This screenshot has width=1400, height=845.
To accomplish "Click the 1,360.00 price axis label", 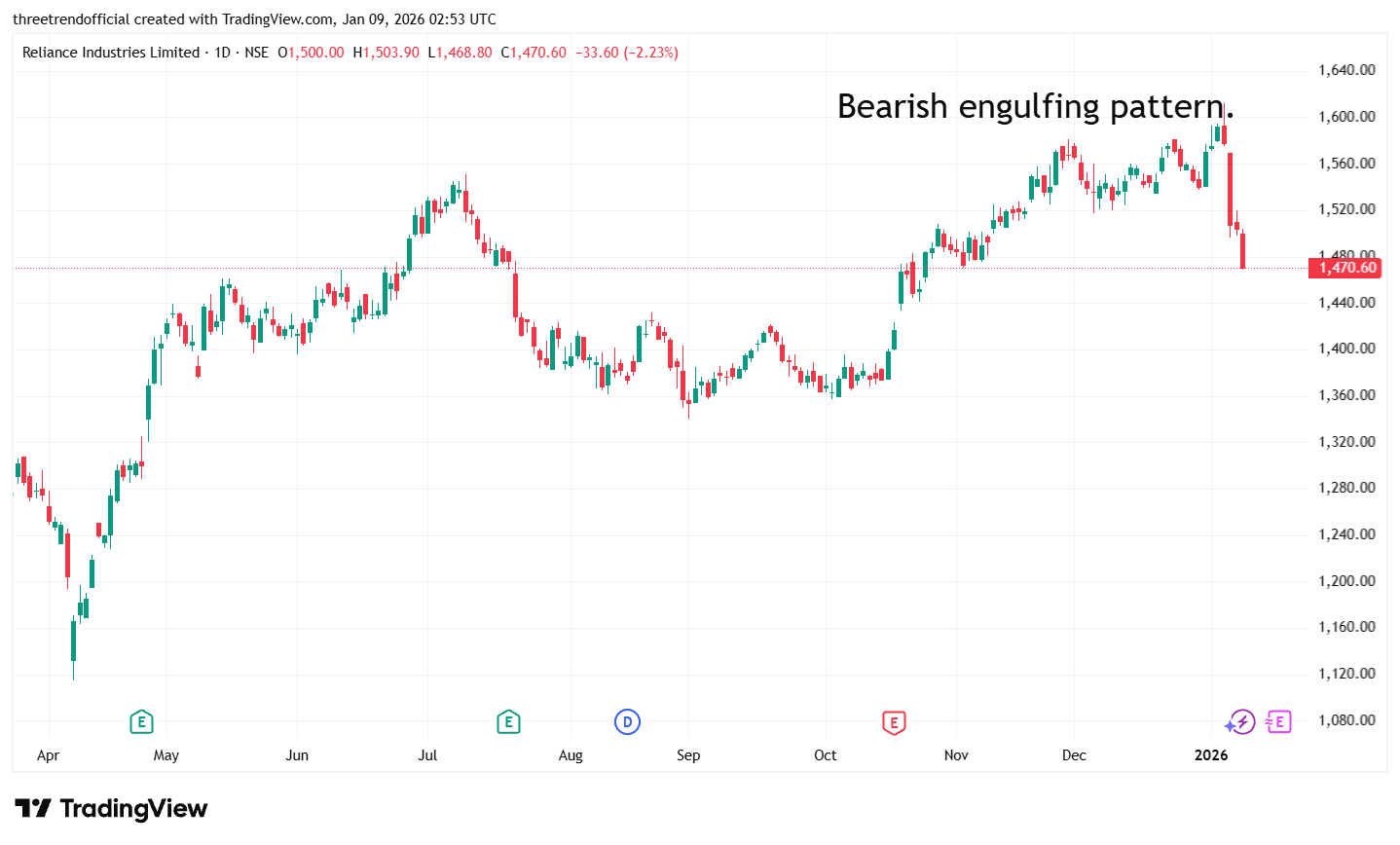I will pyautogui.click(x=1346, y=395).
